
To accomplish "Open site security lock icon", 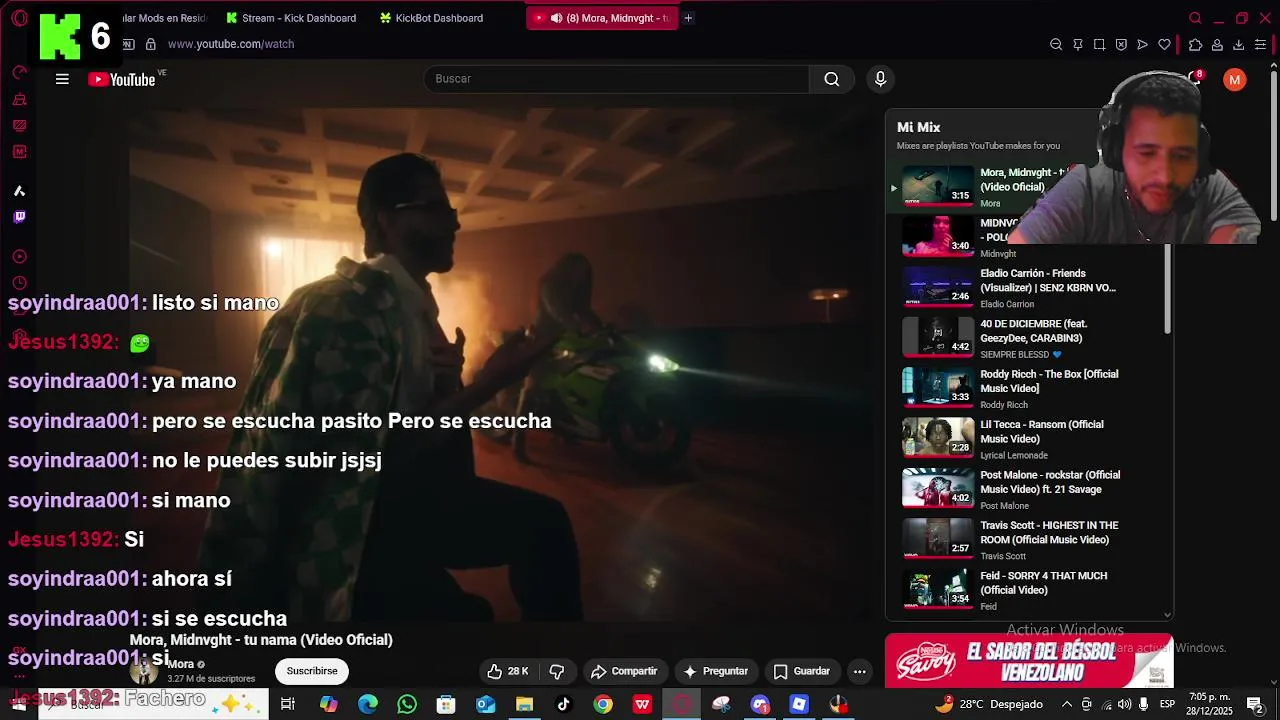I will 151,44.
